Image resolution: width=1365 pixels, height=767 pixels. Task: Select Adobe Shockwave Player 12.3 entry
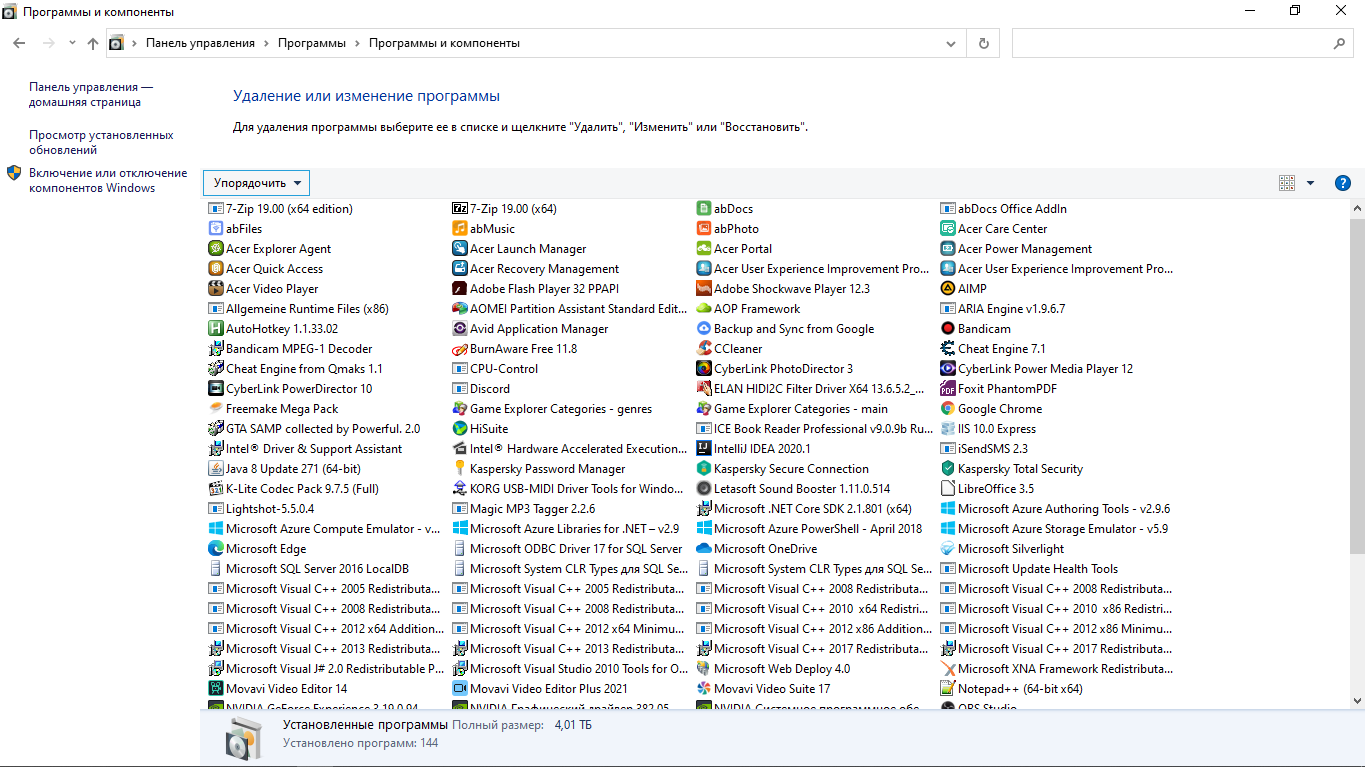783,289
